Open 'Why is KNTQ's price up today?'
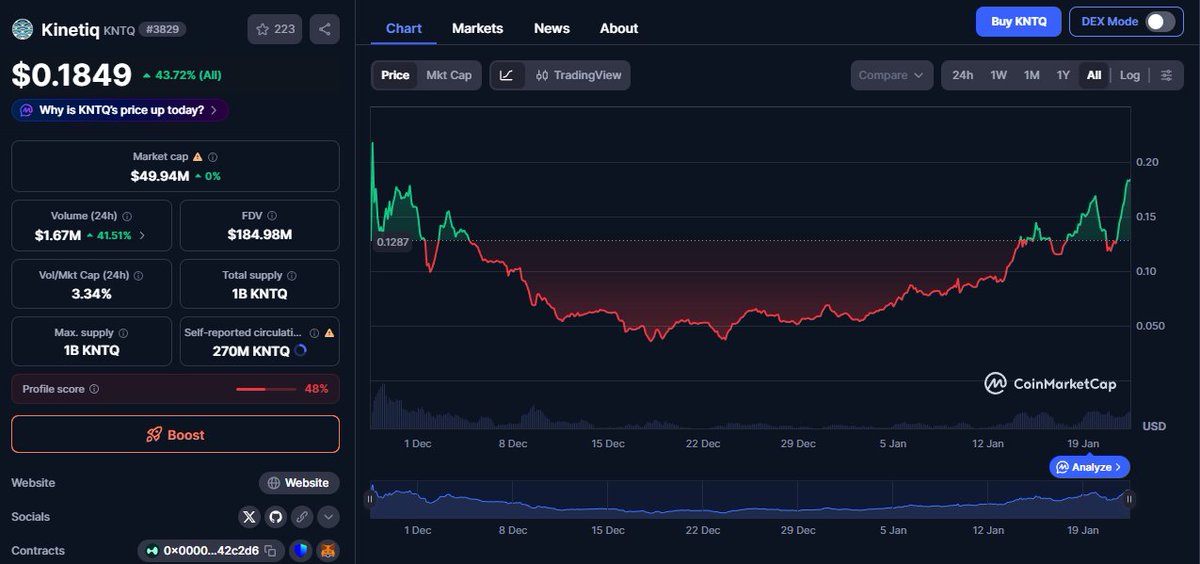The image size is (1200, 564). pyautogui.click(x=120, y=110)
